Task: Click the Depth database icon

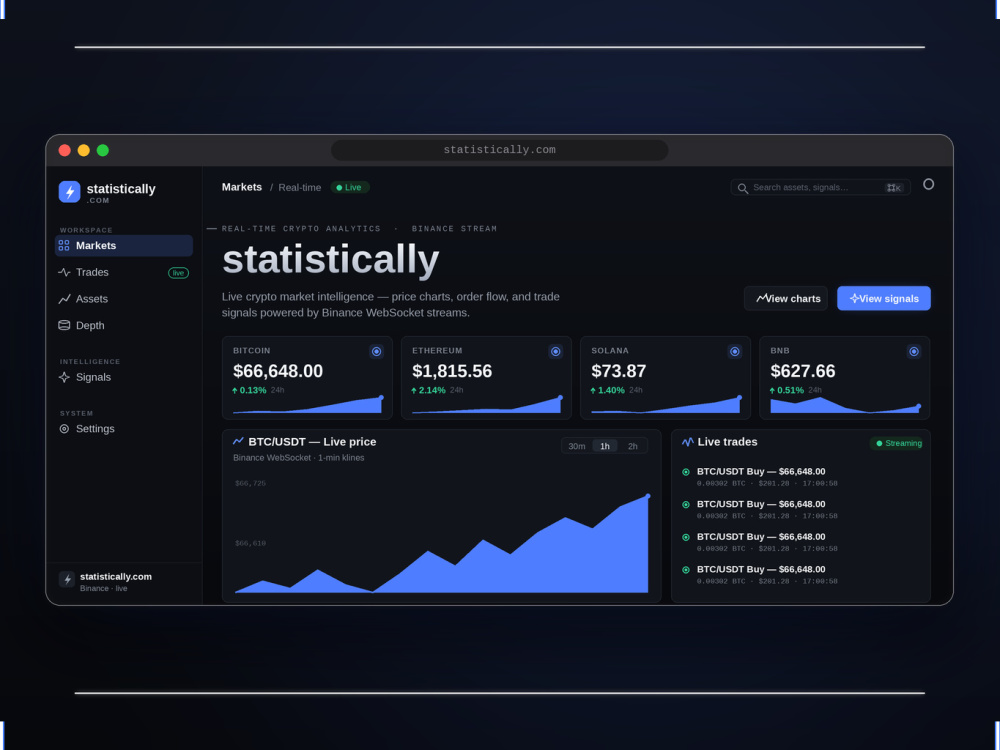Action: [64, 325]
